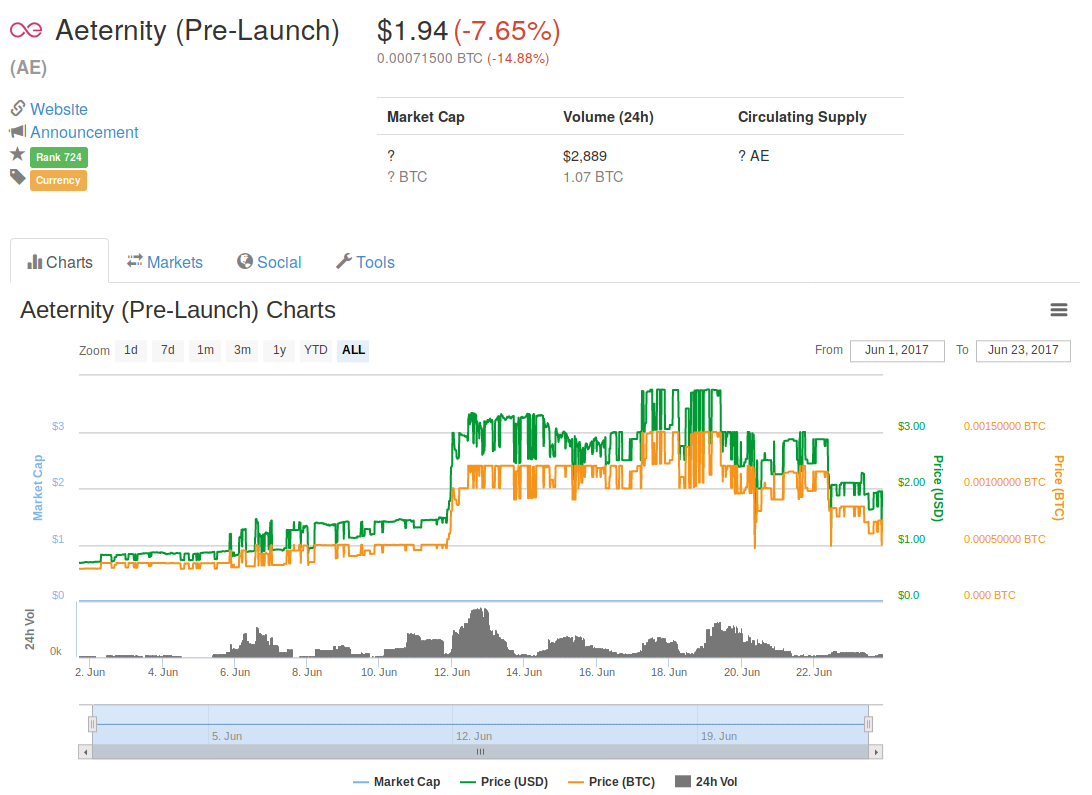Click the tag icon beside Currency
The height and width of the screenshot is (795, 1092).
pyautogui.click(x=18, y=178)
